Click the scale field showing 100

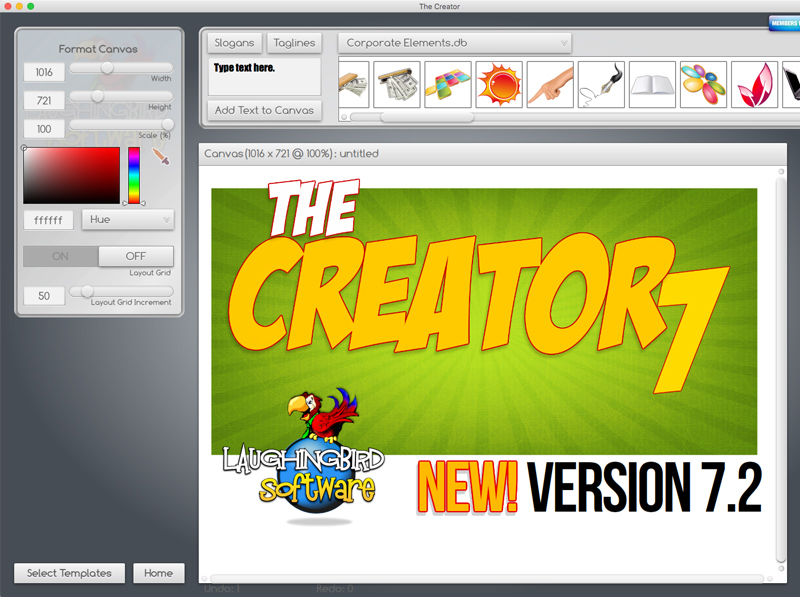[x=44, y=129]
